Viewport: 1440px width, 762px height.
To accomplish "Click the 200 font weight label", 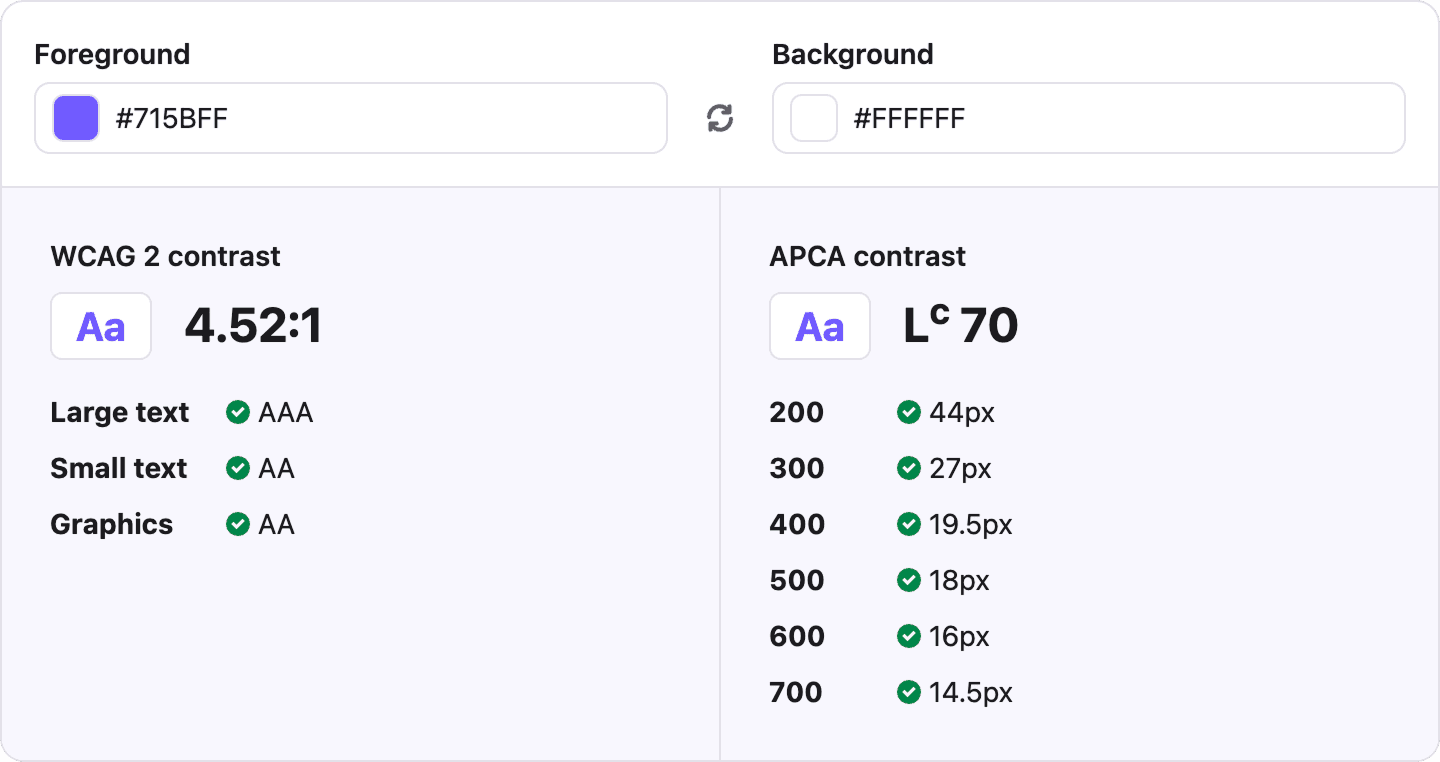I will click(796, 412).
